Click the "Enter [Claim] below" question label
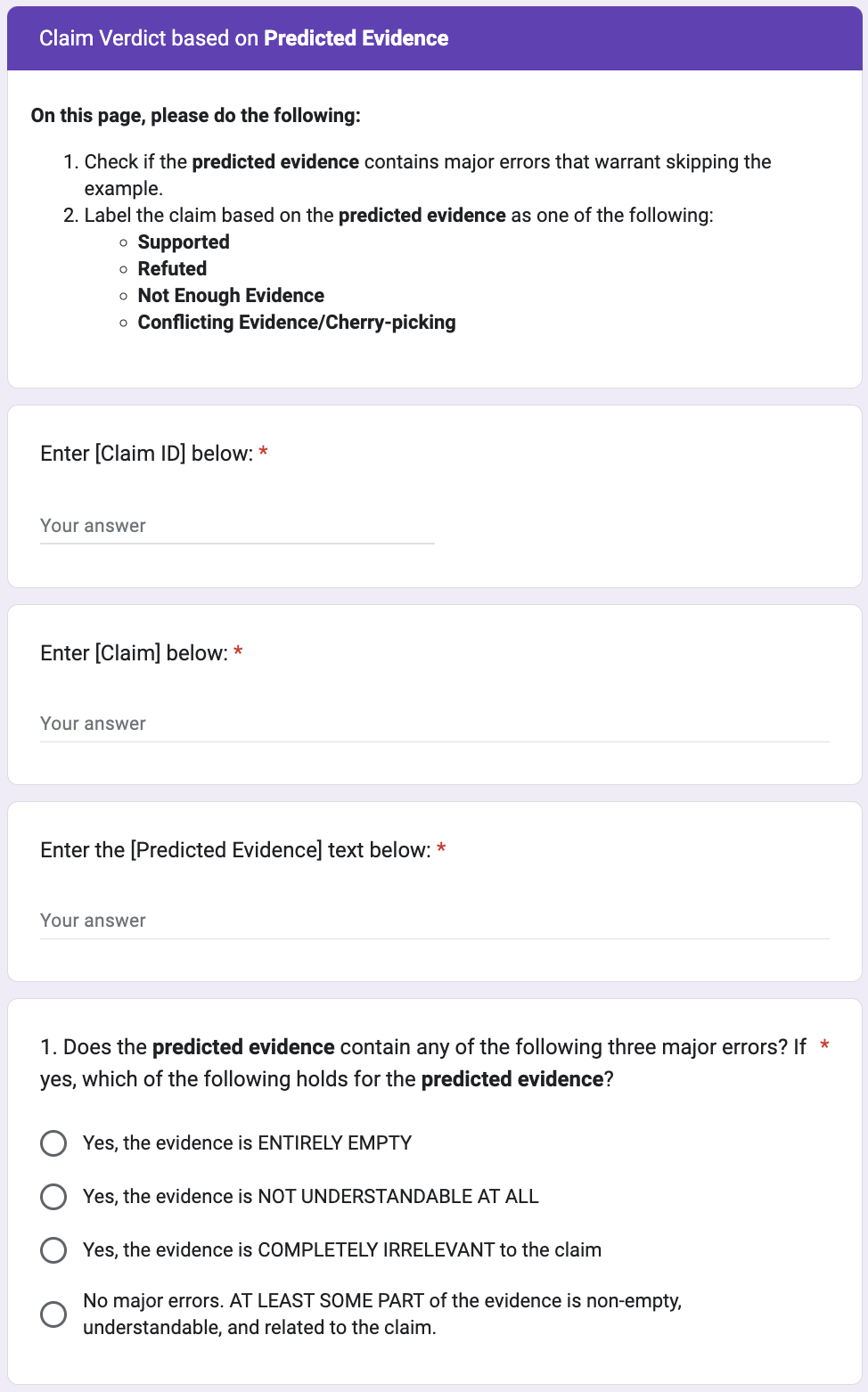Image resolution: width=868 pixels, height=1392 pixels. click(x=135, y=653)
